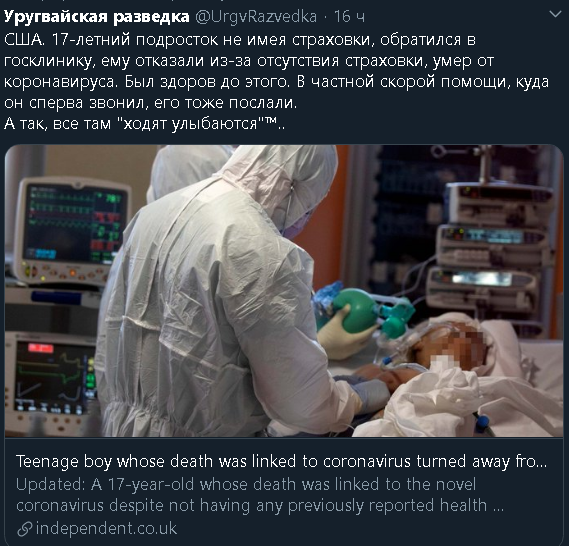Click the Уругвайская разведка display name

point(97,17)
